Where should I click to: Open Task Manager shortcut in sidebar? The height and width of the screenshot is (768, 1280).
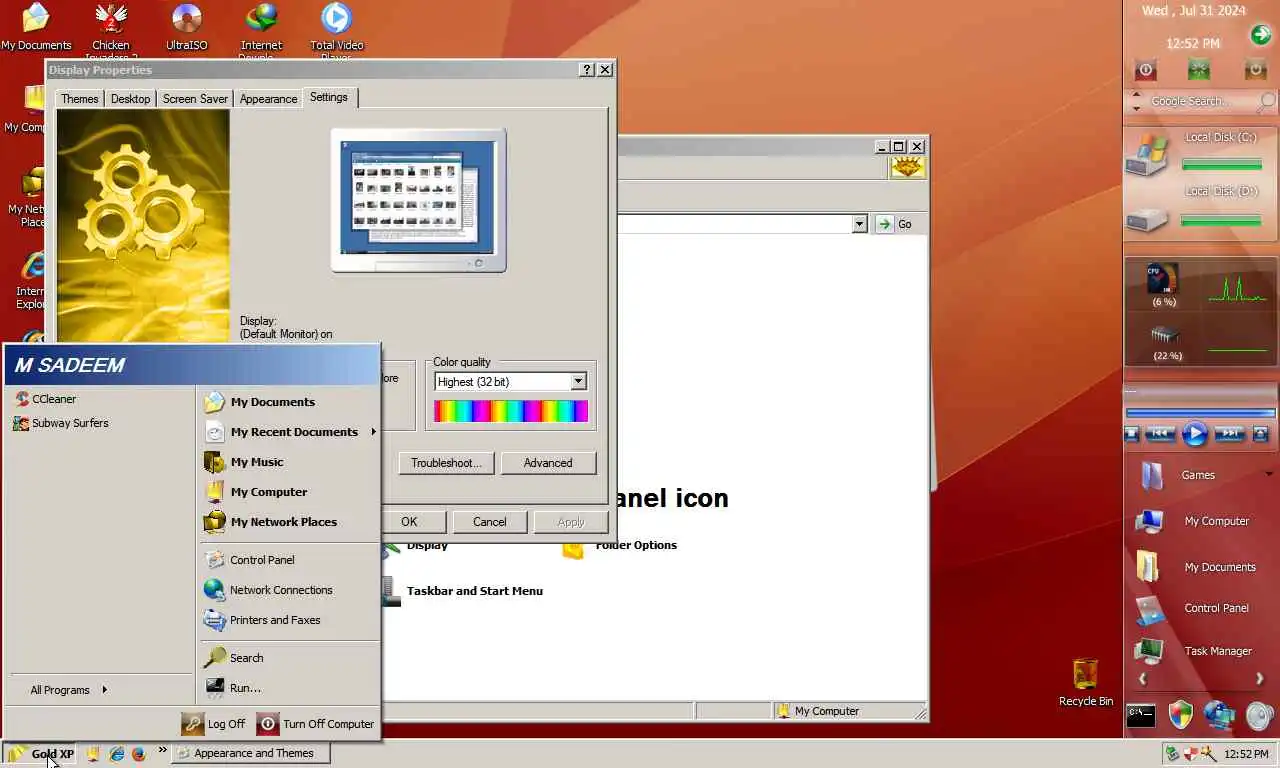click(1195, 651)
